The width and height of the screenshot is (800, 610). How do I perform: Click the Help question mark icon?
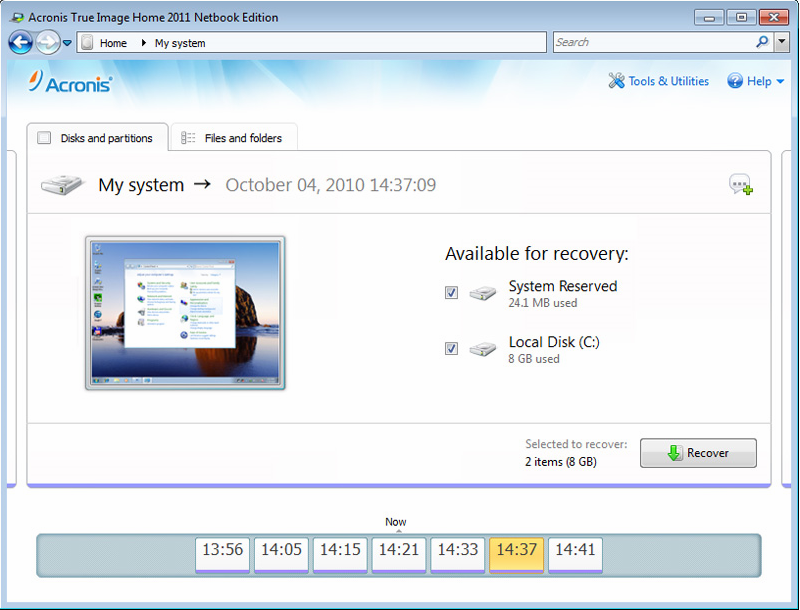pos(735,81)
